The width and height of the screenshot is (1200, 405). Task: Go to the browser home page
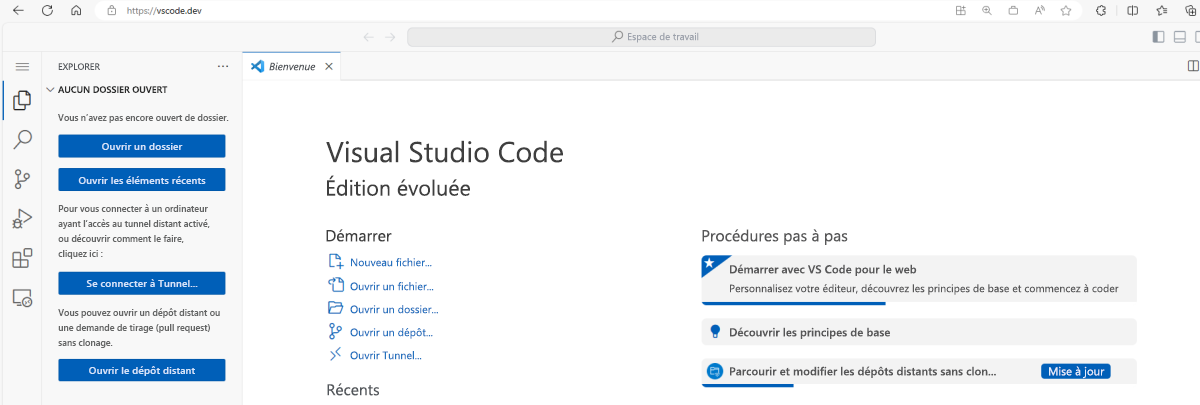tap(76, 10)
